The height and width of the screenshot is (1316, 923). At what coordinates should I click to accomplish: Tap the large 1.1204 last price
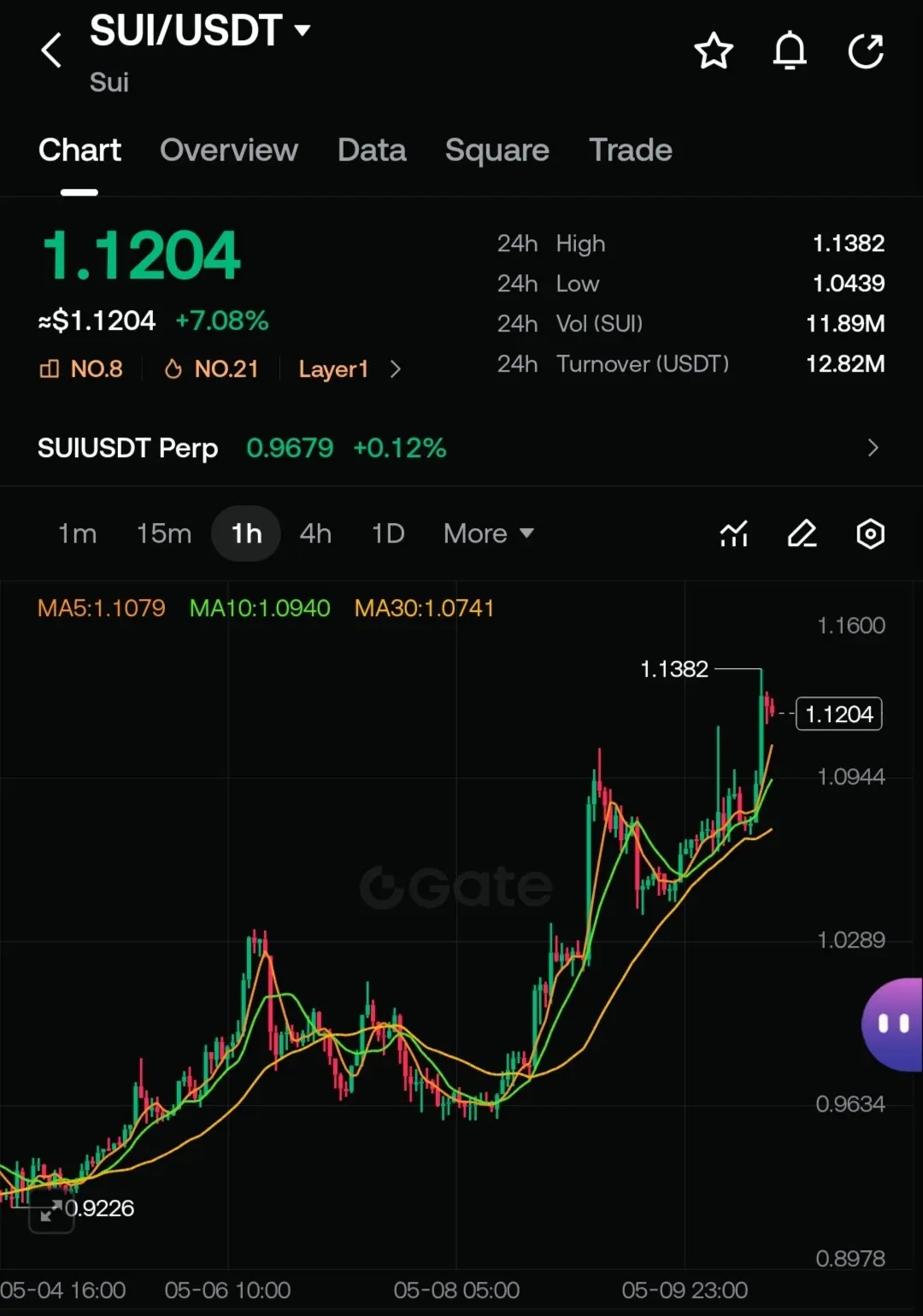pos(142,256)
